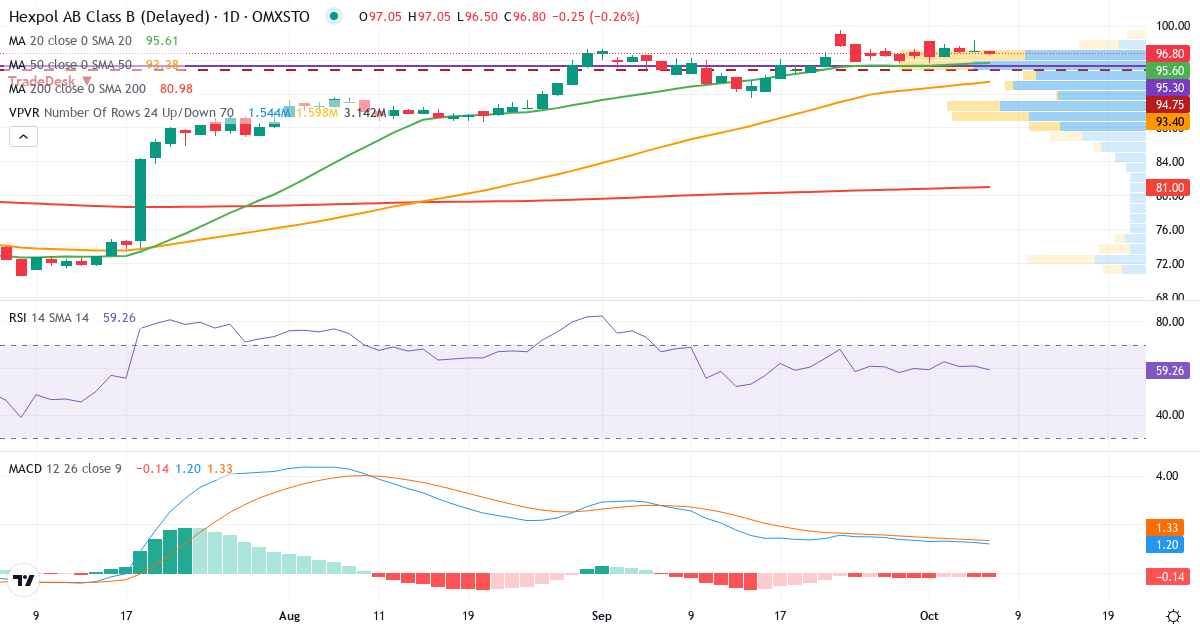The image size is (1200, 630).
Task: Click the -0.14 histogram axis label
Action: (x=1170, y=575)
